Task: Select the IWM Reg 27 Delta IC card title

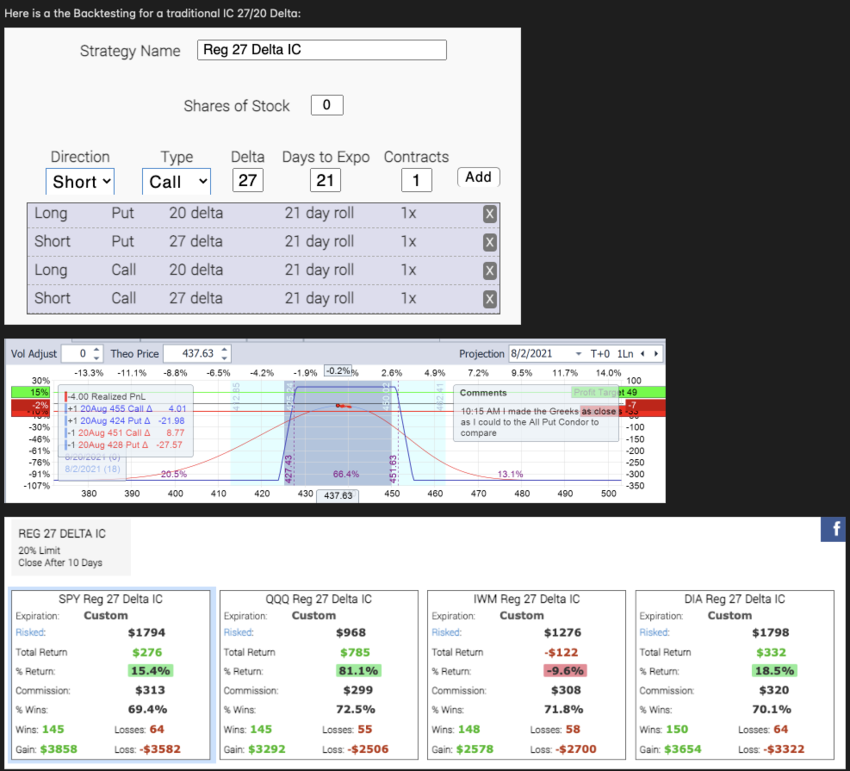Action: pyautogui.click(x=526, y=599)
